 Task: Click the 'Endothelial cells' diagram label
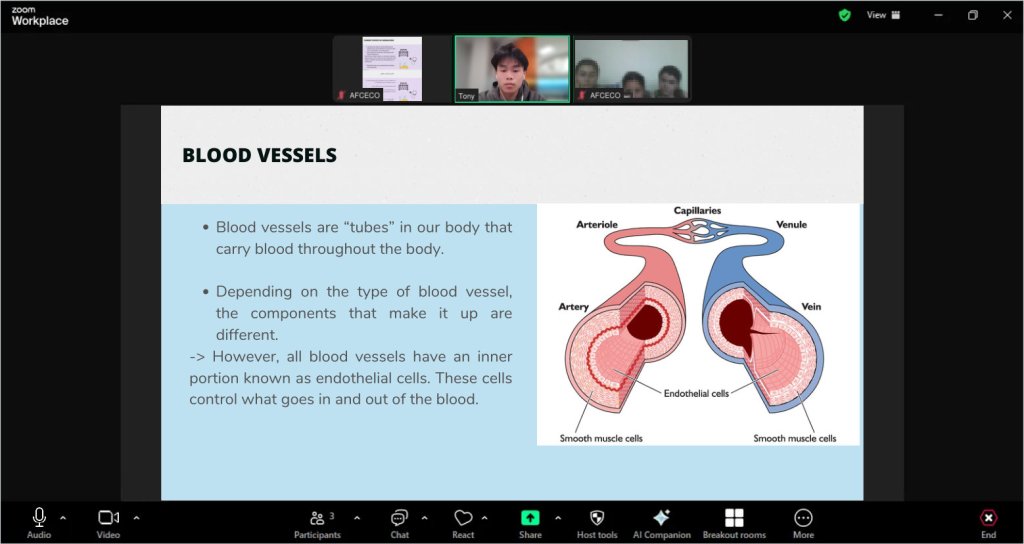(x=696, y=394)
